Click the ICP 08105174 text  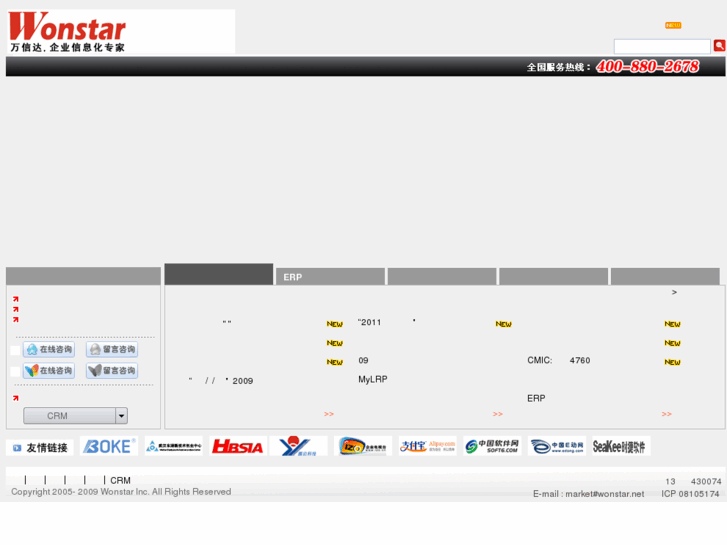[690, 494]
